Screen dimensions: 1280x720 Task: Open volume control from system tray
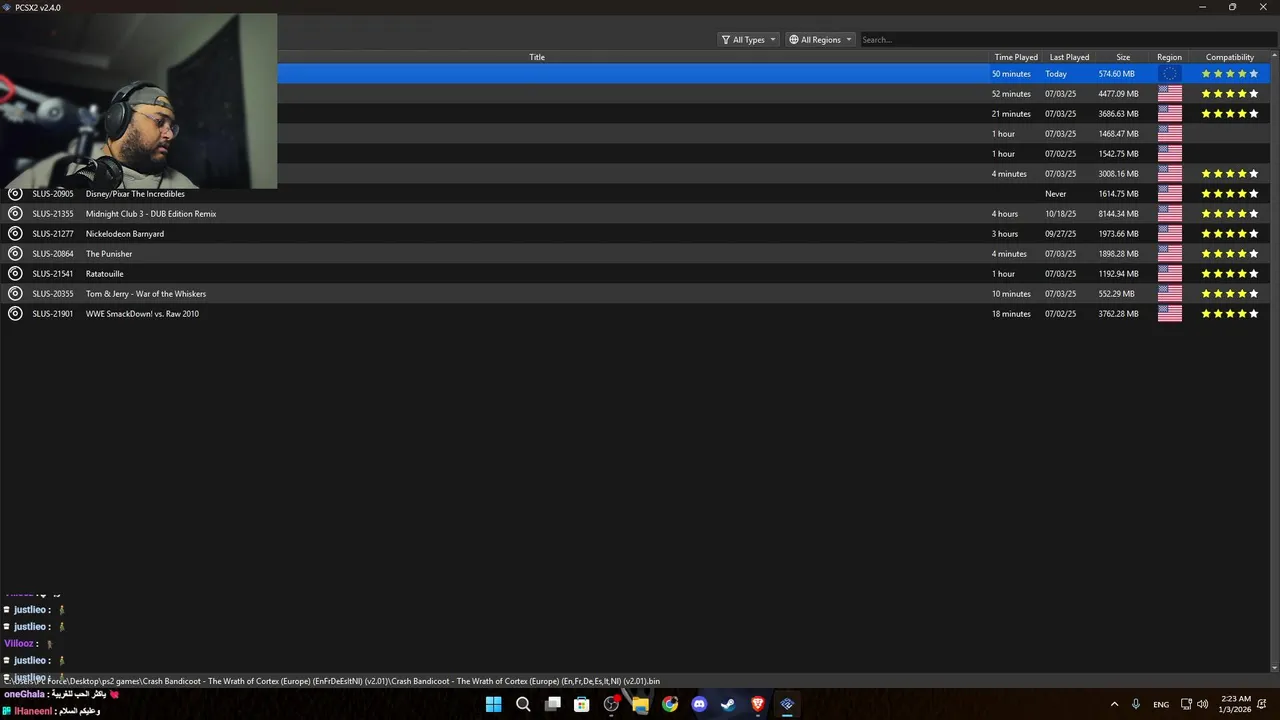coord(1202,704)
